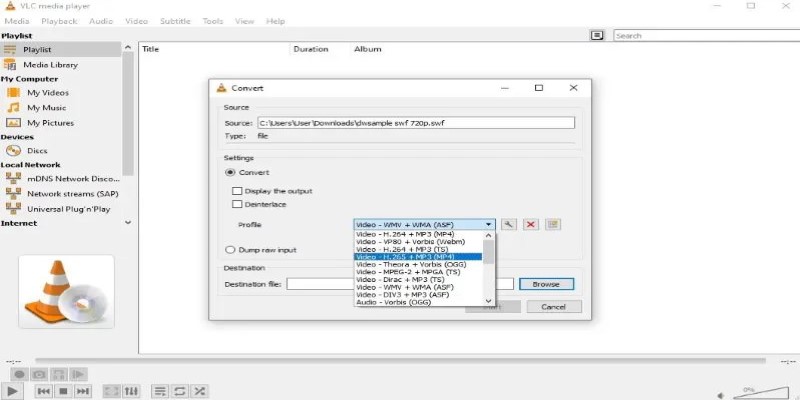Click the Play button
Screen dimensions: 800x400
pyautogui.click(x=12, y=391)
